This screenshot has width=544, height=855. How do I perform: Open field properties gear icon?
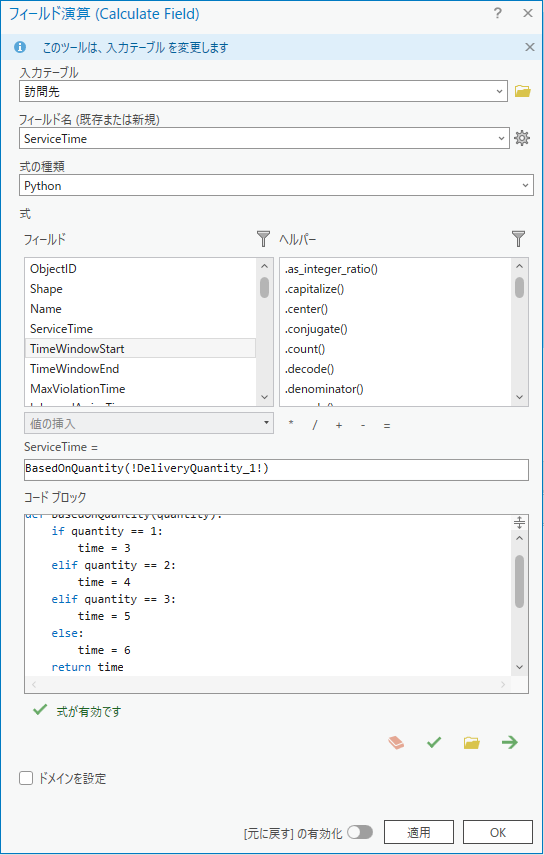[x=522, y=139]
